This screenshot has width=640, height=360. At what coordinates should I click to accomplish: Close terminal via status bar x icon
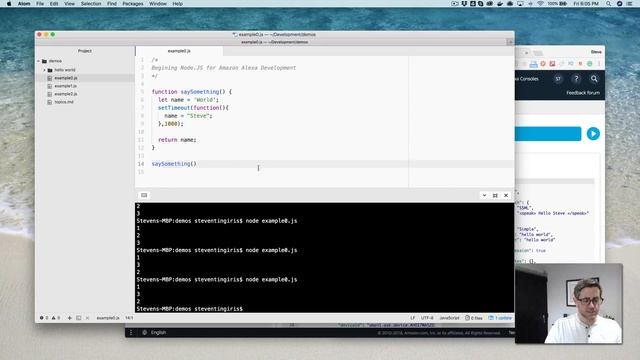coord(87,318)
